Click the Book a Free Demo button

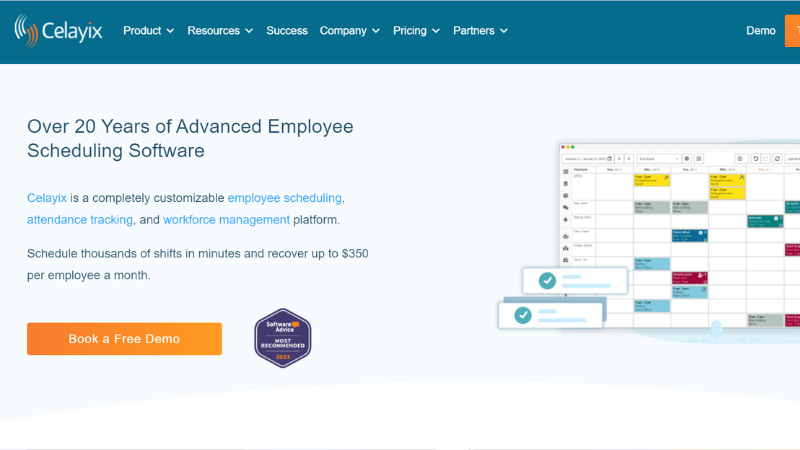pyautogui.click(x=124, y=339)
